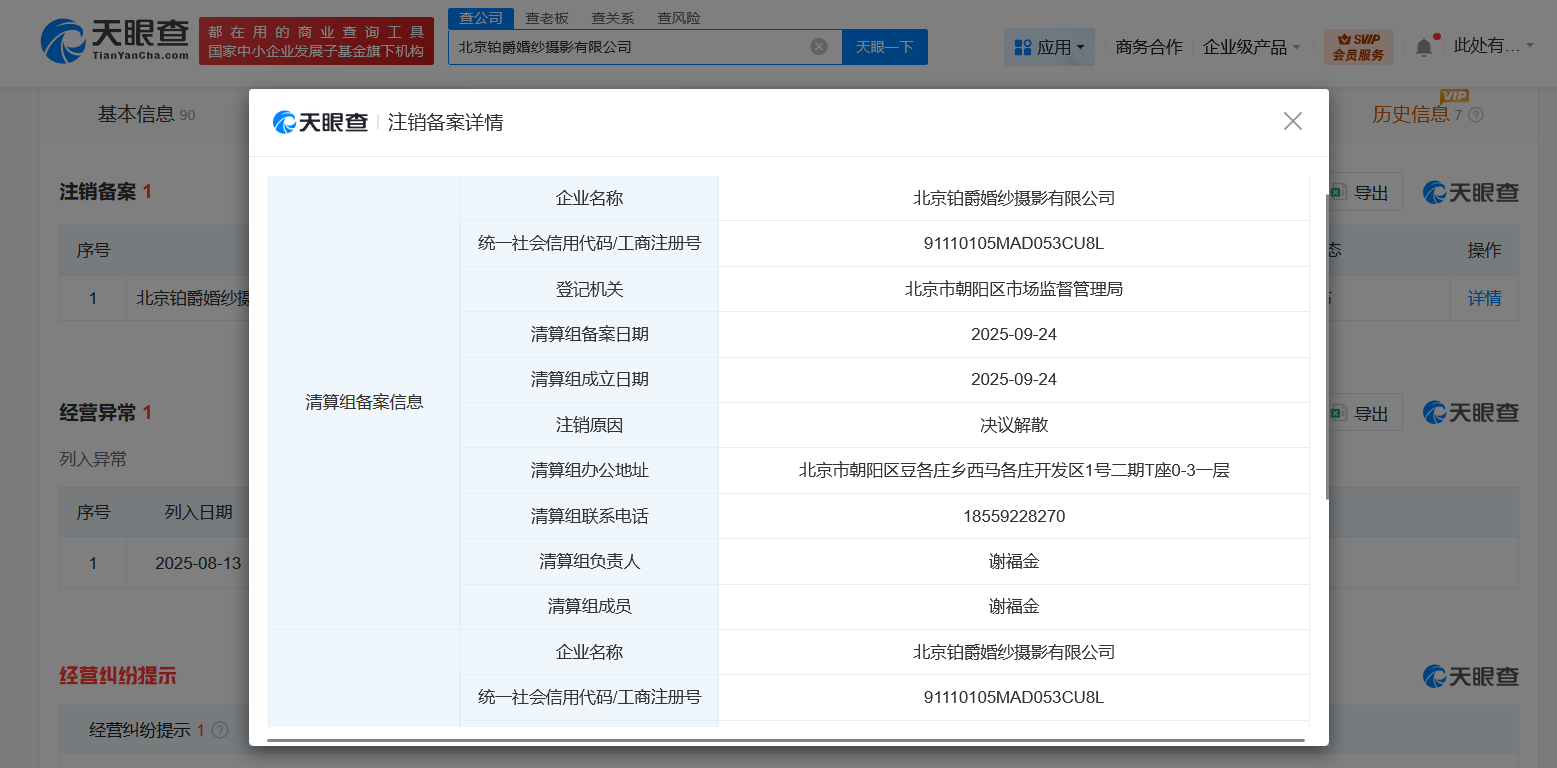Switch to the 查关系 search tab
This screenshot has width=1557, height=768.
pyautogui.click(x=612, y=18)
